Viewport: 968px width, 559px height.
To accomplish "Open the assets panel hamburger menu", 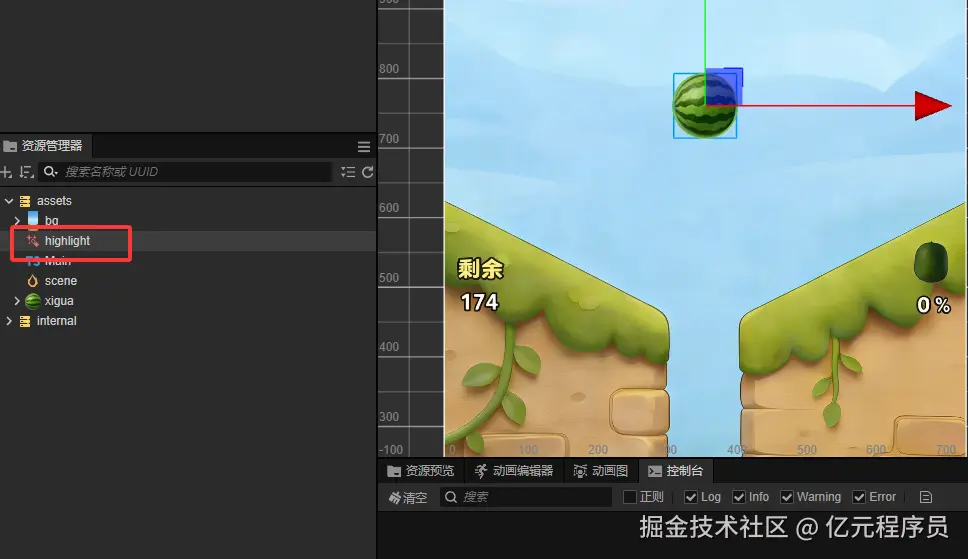I will click(364, 146).
